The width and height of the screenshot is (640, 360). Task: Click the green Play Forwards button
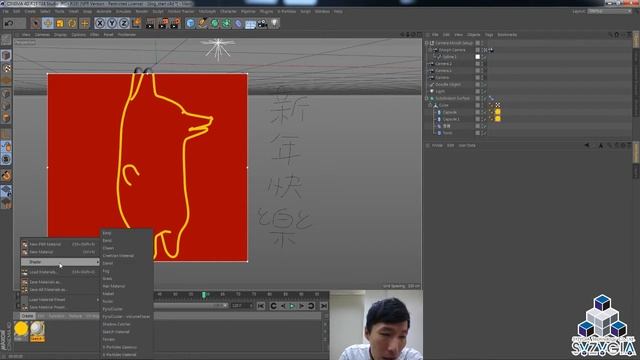point(292,306)
